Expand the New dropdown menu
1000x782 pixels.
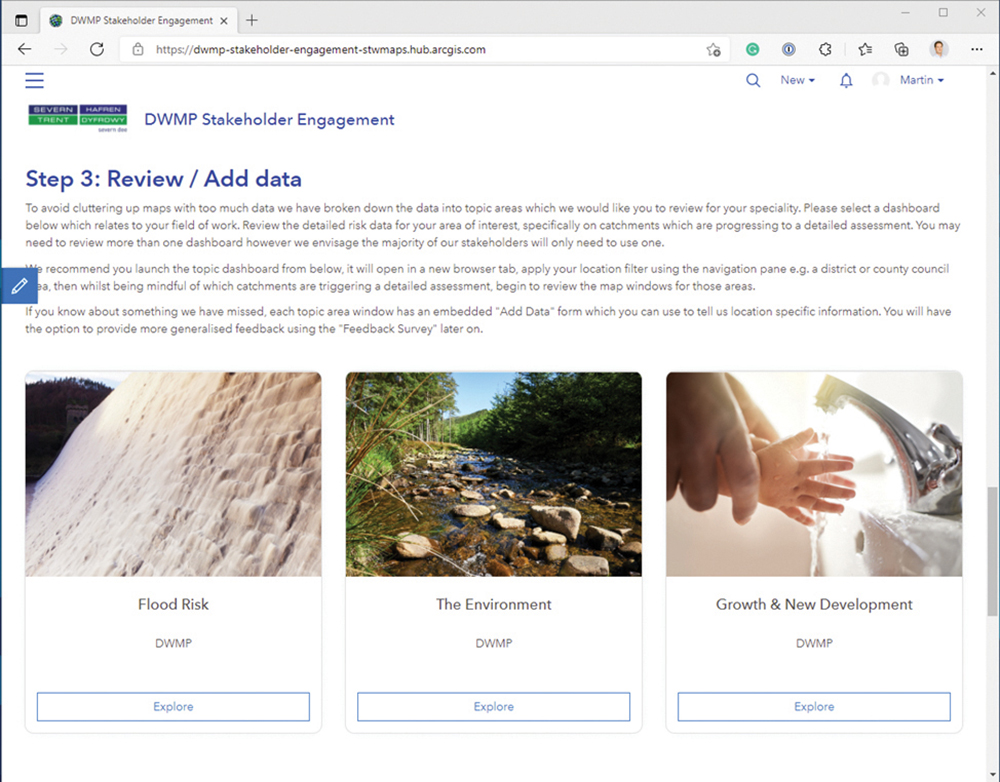[797, 80]
